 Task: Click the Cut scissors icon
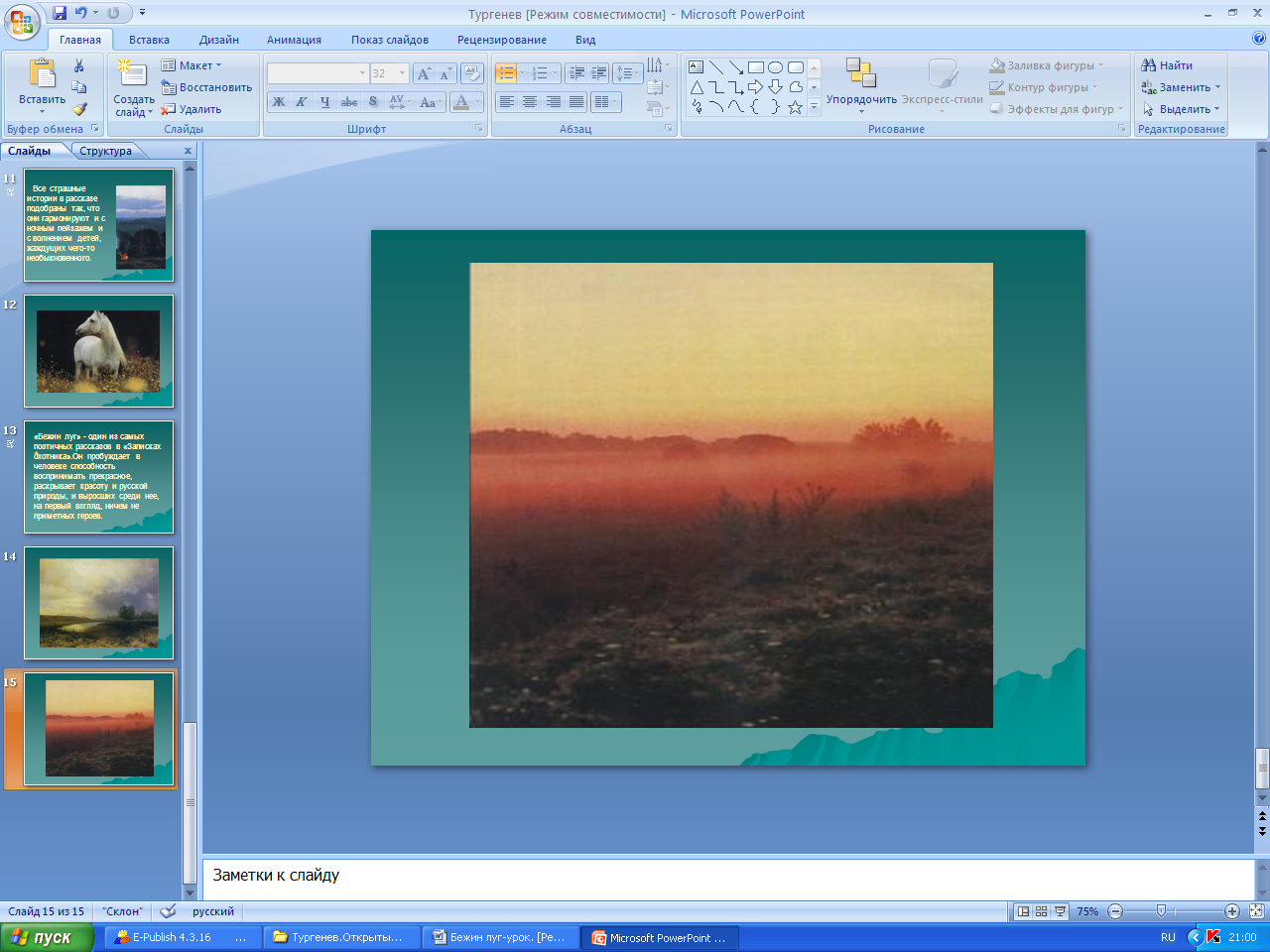coord(79,65)
